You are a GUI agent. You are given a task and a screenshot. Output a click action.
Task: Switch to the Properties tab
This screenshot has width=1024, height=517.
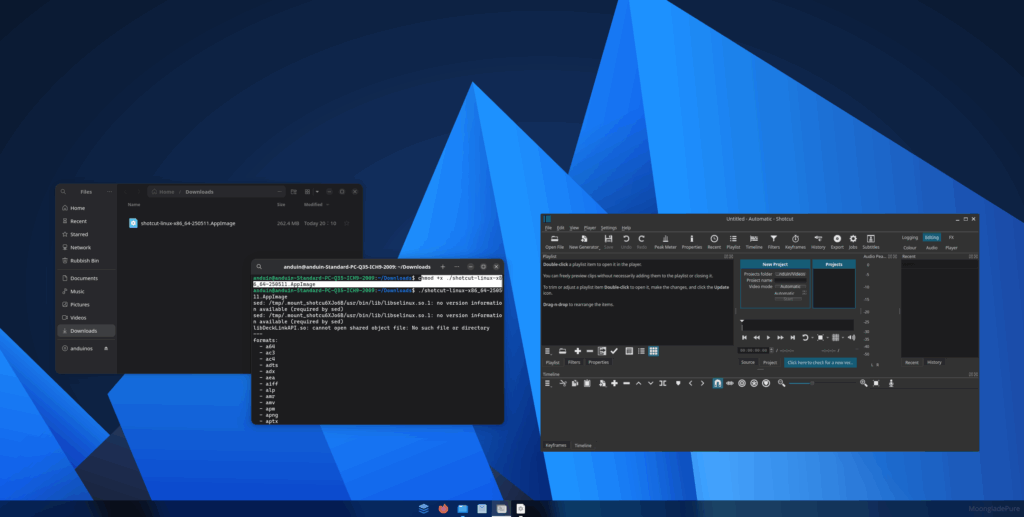click(599, 362)
